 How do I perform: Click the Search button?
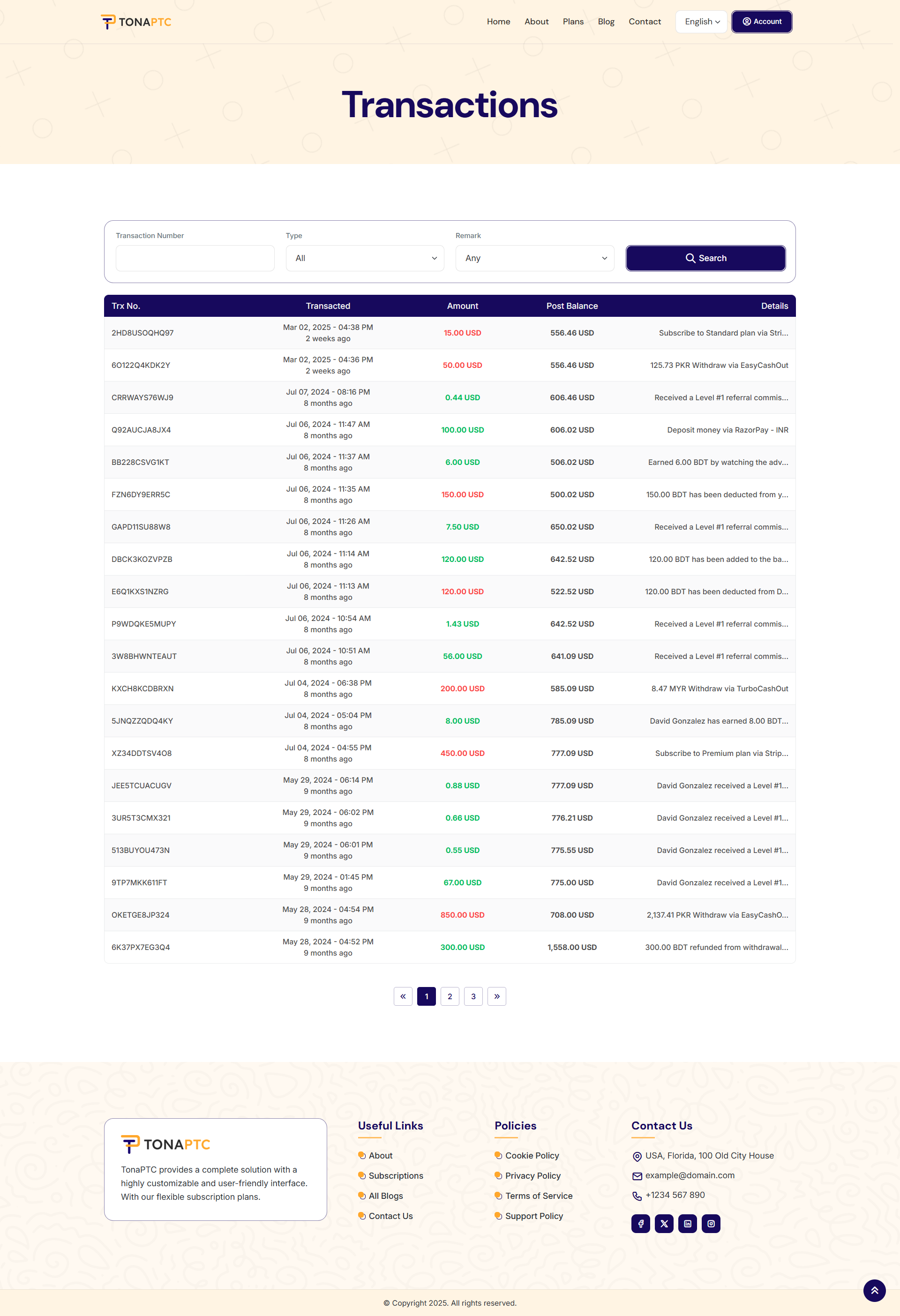705,258
